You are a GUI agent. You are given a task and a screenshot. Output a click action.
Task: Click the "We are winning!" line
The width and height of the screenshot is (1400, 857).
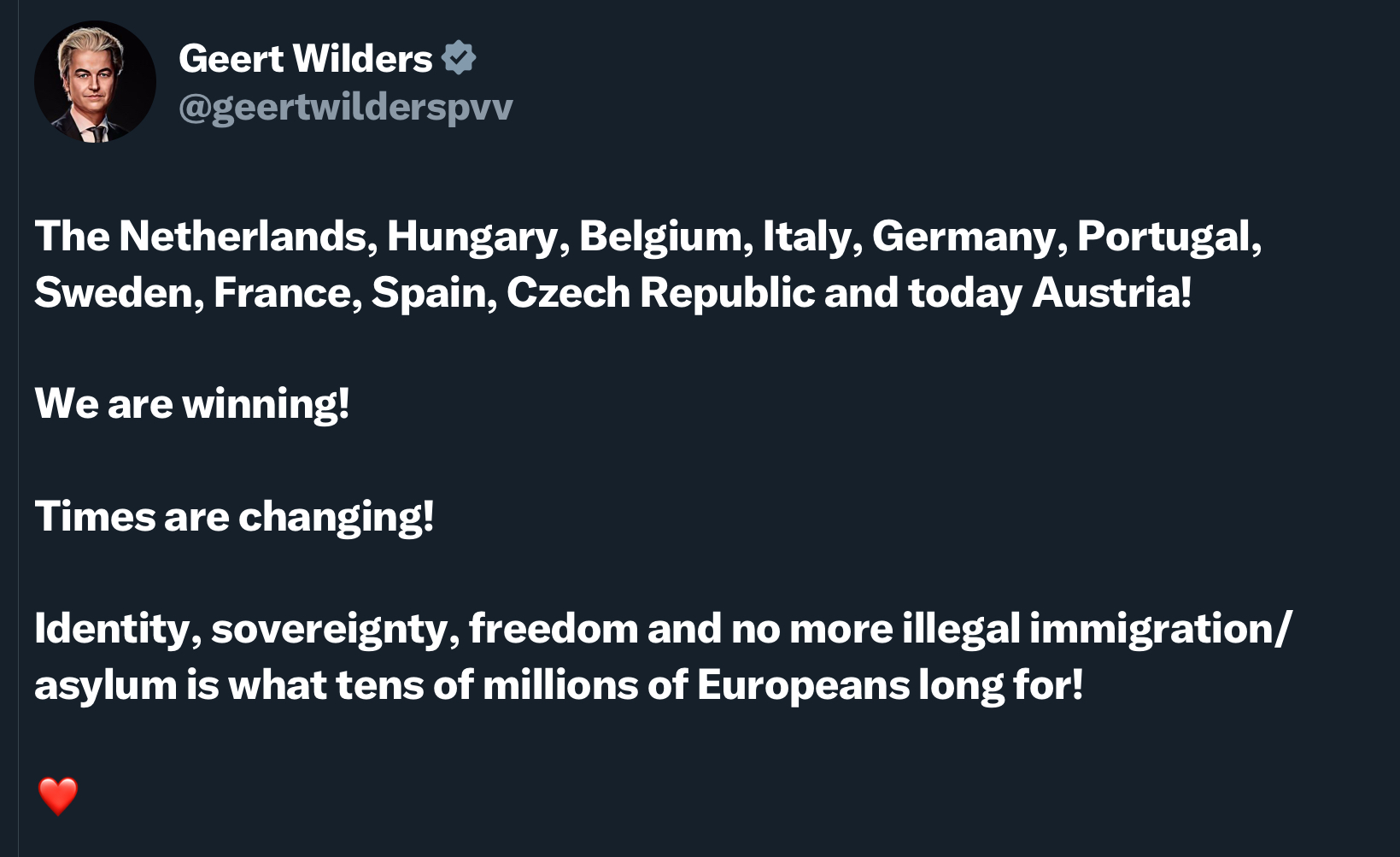(x=192, y=405)
